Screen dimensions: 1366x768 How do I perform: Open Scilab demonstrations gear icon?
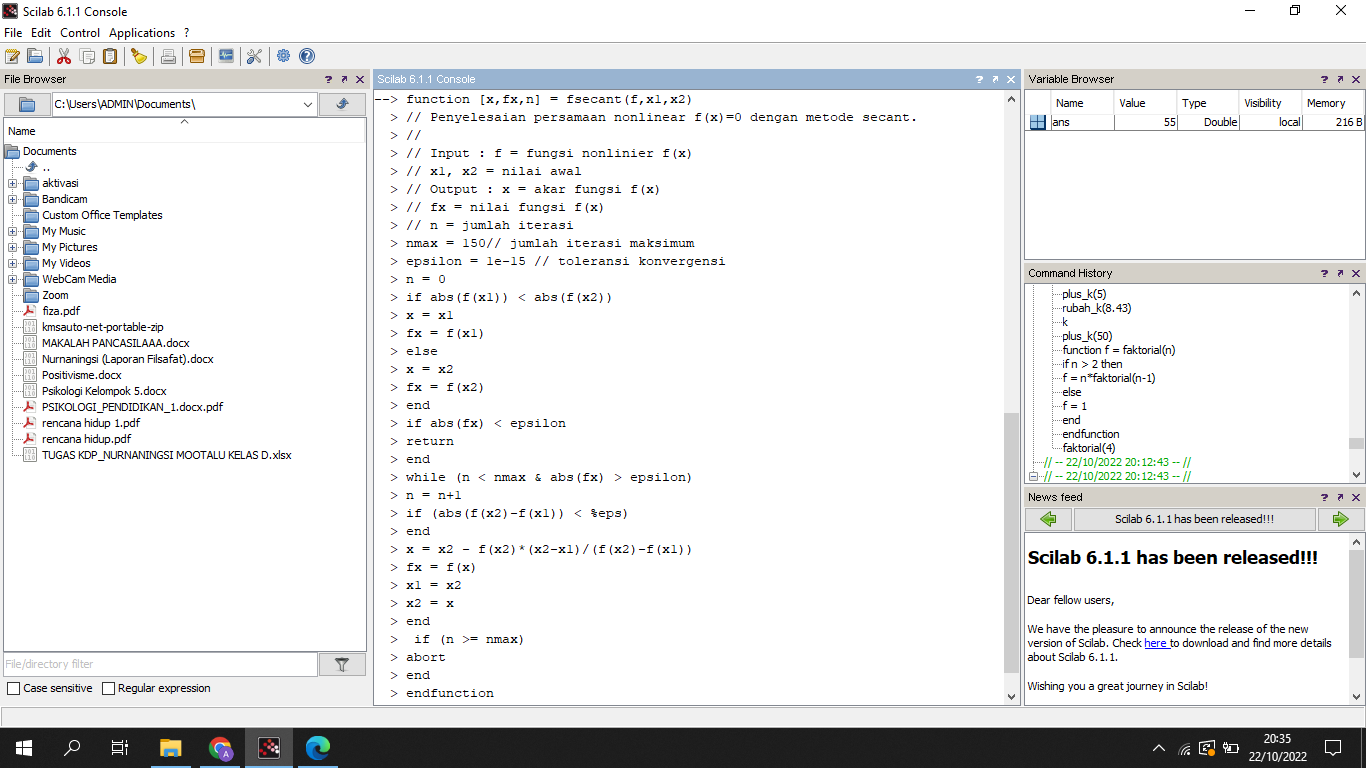284,56
